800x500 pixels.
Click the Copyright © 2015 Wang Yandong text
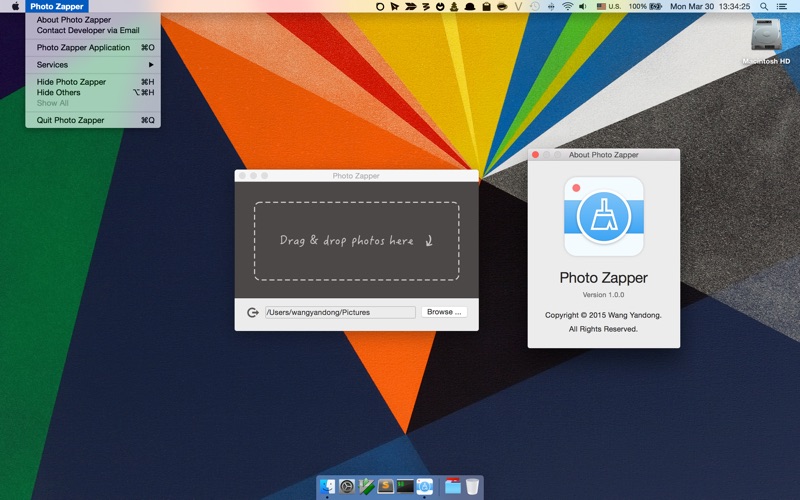click(603, 315)
